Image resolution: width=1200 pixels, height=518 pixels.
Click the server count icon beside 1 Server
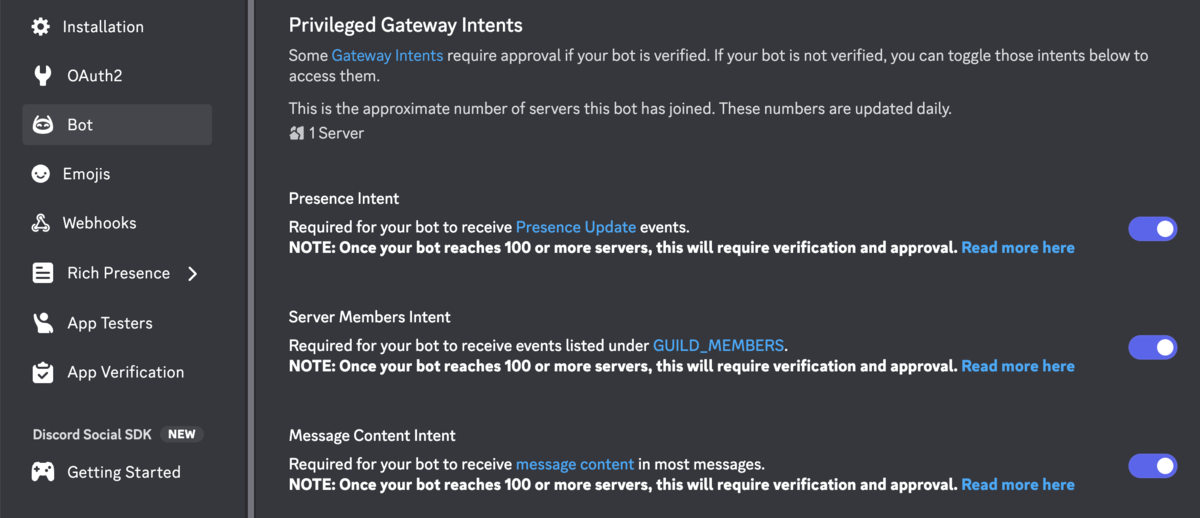(x=296, y=133)
